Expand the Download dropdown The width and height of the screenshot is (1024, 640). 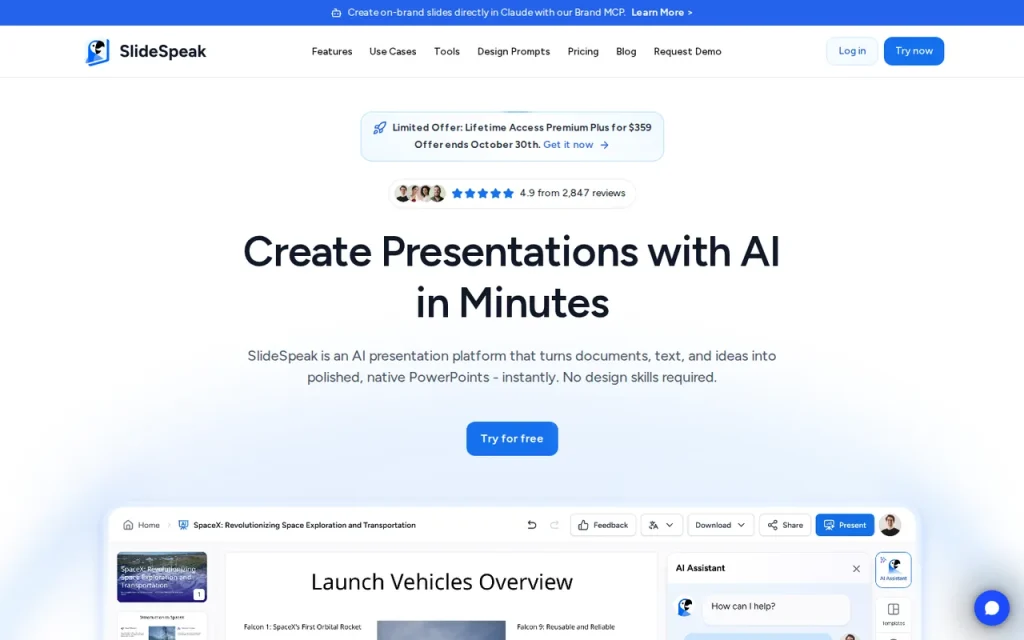pos(720,525)
